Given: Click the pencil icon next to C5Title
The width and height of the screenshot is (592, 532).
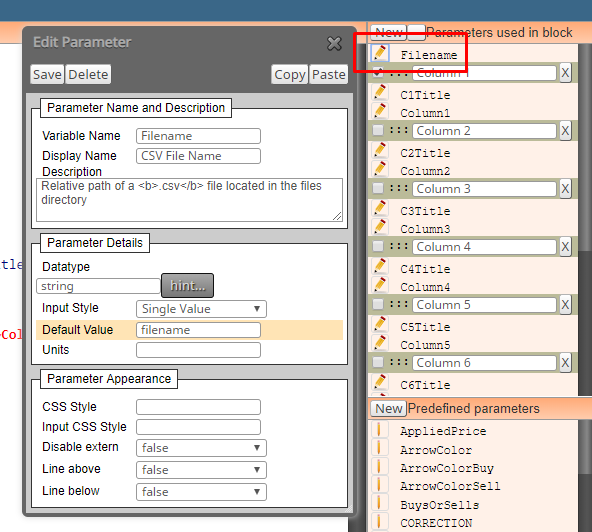Looking at the screenshot, I should pos(380,324).
